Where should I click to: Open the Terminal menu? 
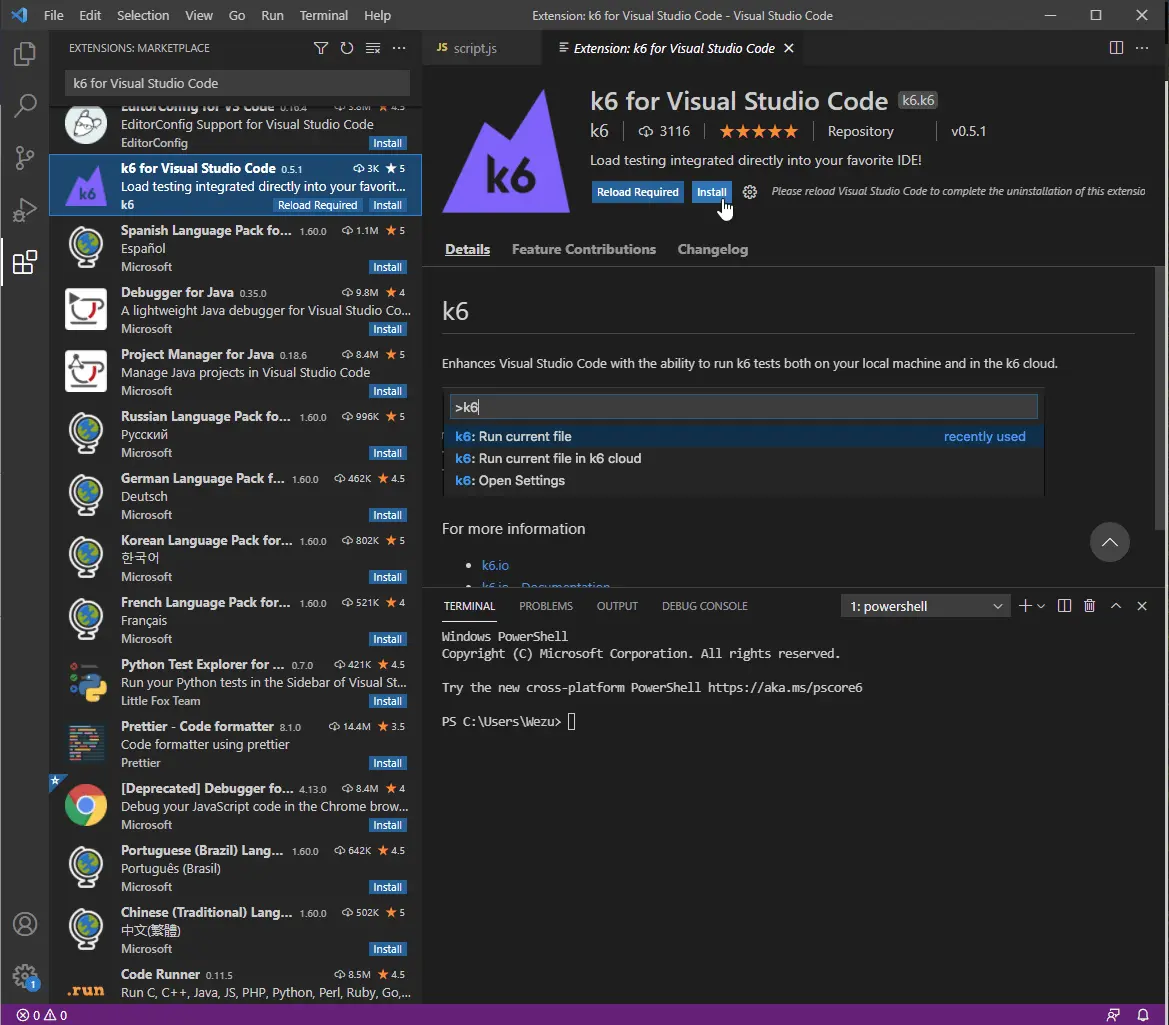pos(323,15)
